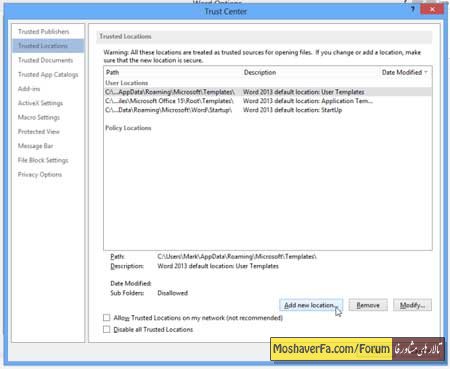Click the Add new location button
This screenshot has width=450, height=369.
pyautogui.click(x=311, y=305)
